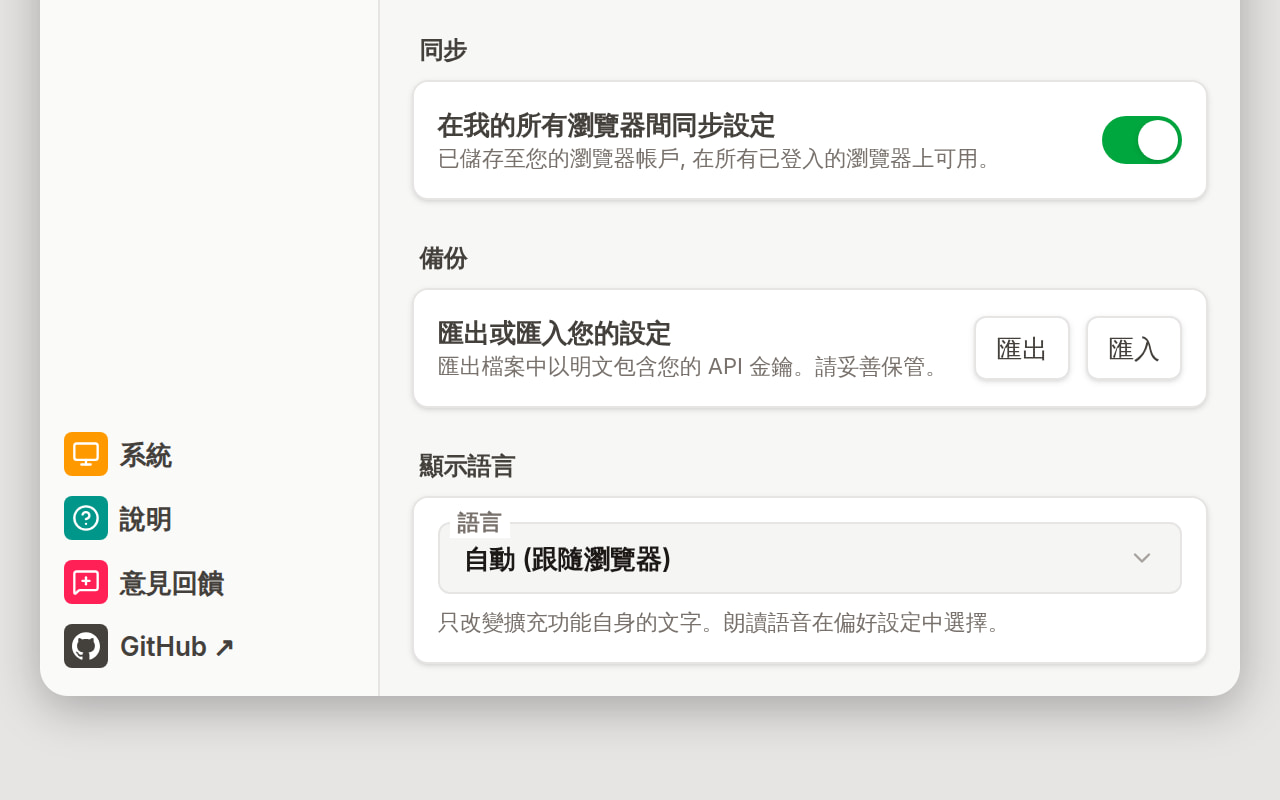Open the 系統 sidebar section

[145, 455]
